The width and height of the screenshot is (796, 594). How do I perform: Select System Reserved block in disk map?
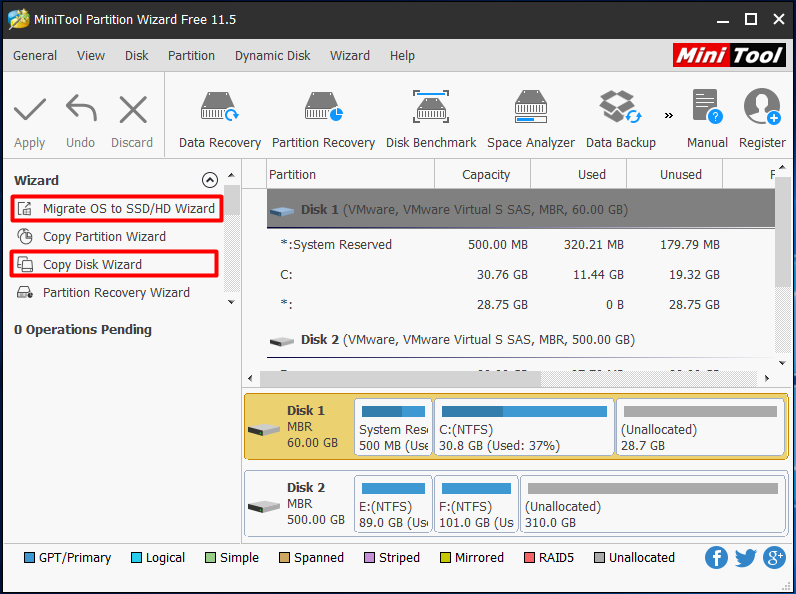click(393, 427)
